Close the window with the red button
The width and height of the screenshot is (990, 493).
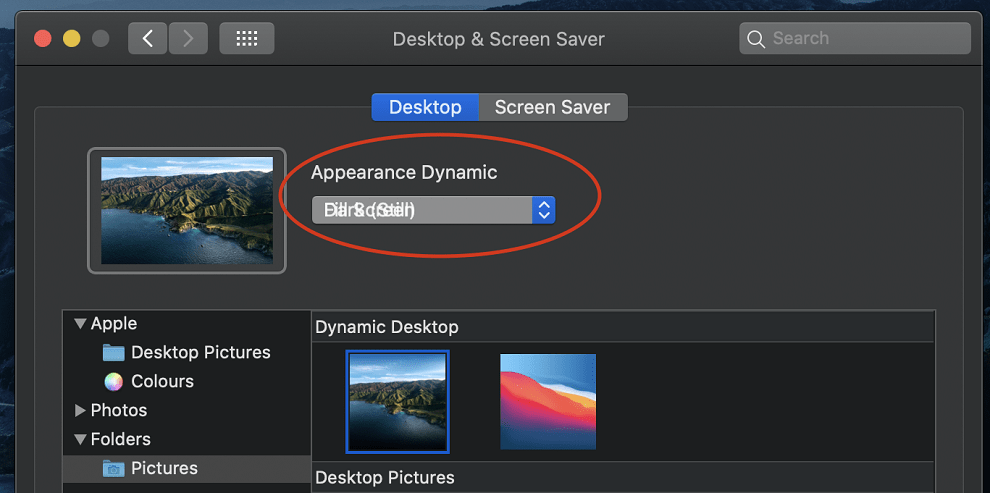tap(43, 39)
